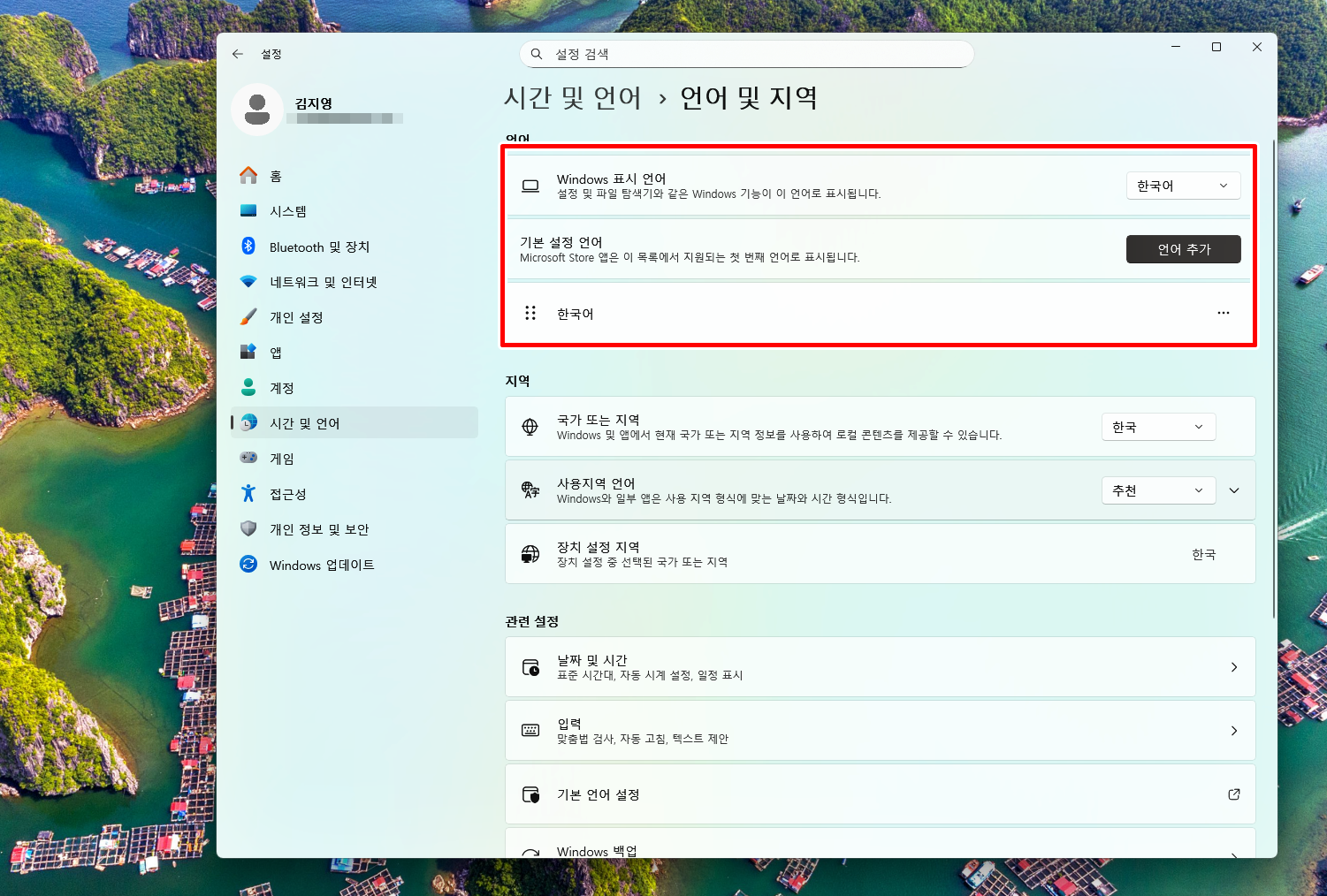The width and height of the screenshot is (1327, 896).
Task: Open the 날짜 및 시간 row title
Action: (592, 660)
